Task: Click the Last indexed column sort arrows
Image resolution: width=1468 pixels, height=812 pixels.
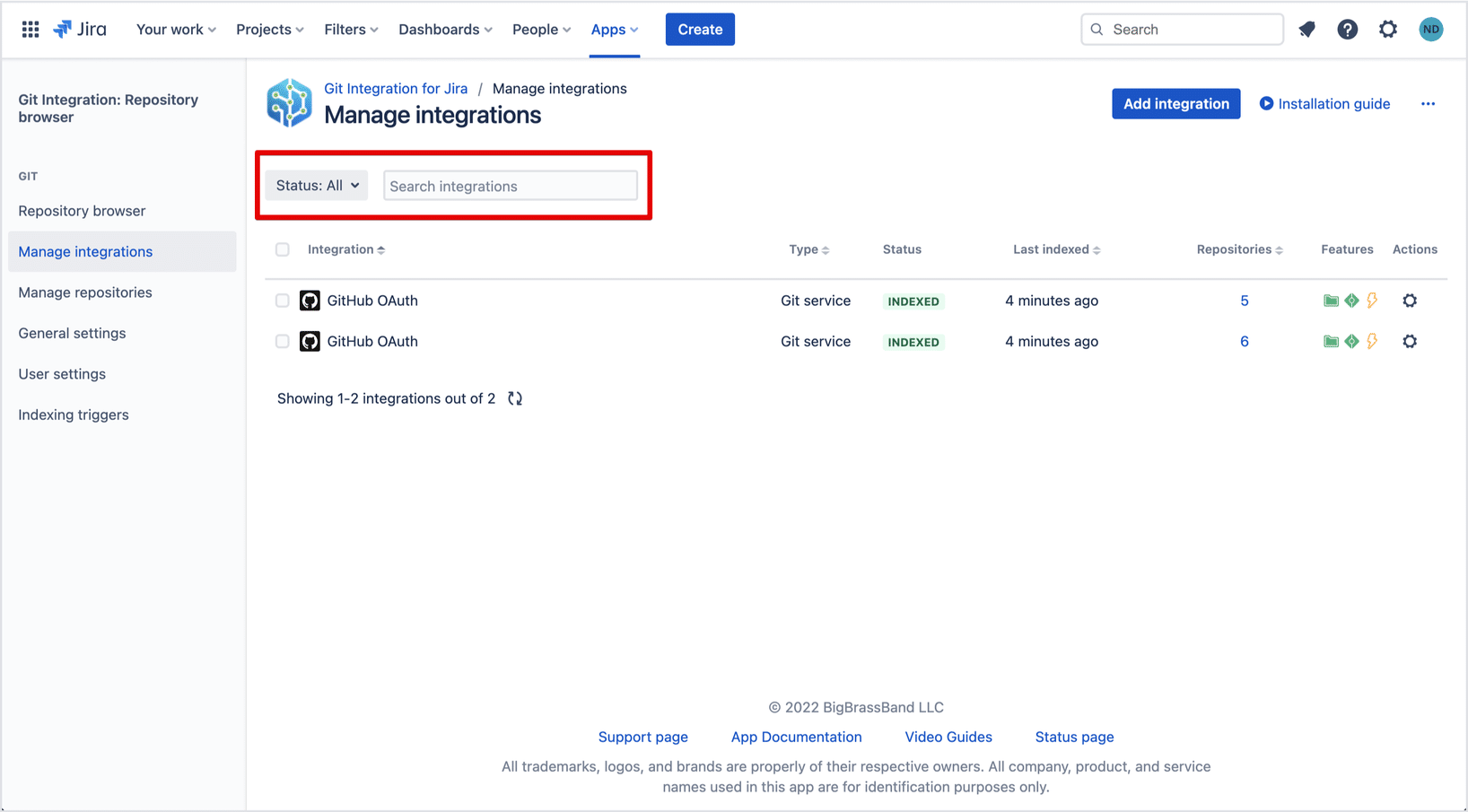Action: click(1097, 250)
